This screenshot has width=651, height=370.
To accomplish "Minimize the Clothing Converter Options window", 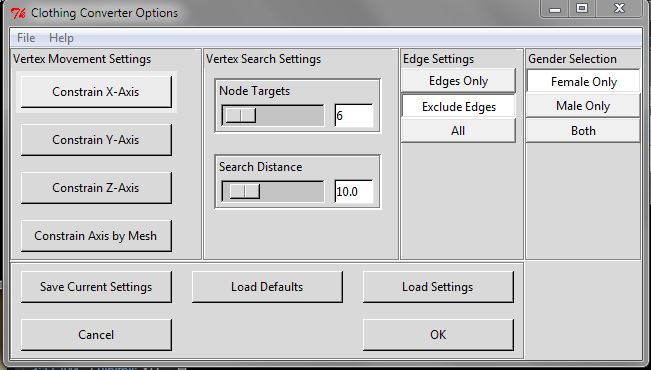I will click(x=555, y=9).
